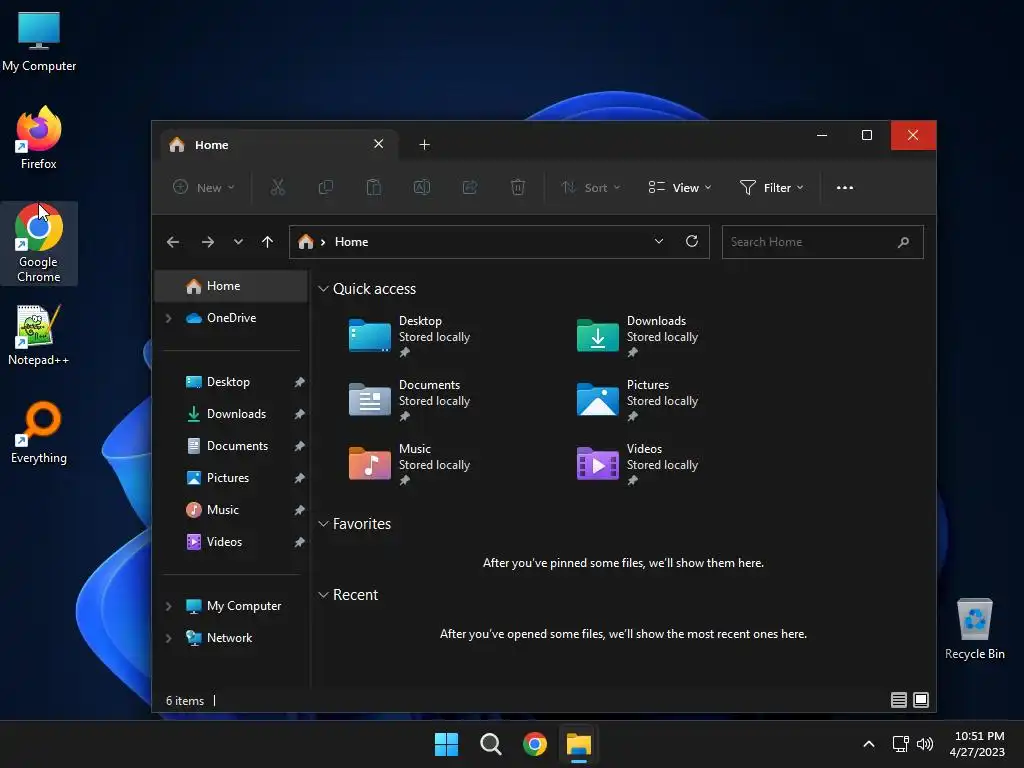Select Downloads in navigation pane

231,414
